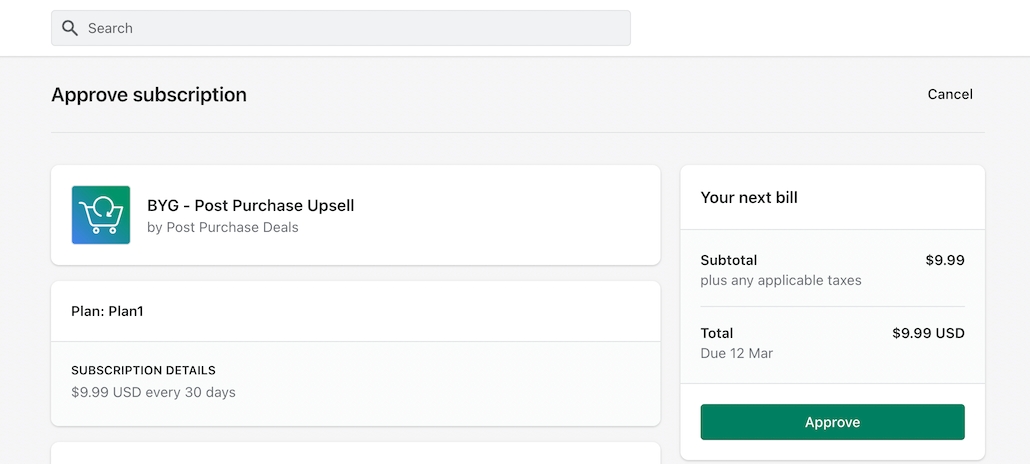Click the Your next bill heading

pyautogui.click(x=749, y=197)
